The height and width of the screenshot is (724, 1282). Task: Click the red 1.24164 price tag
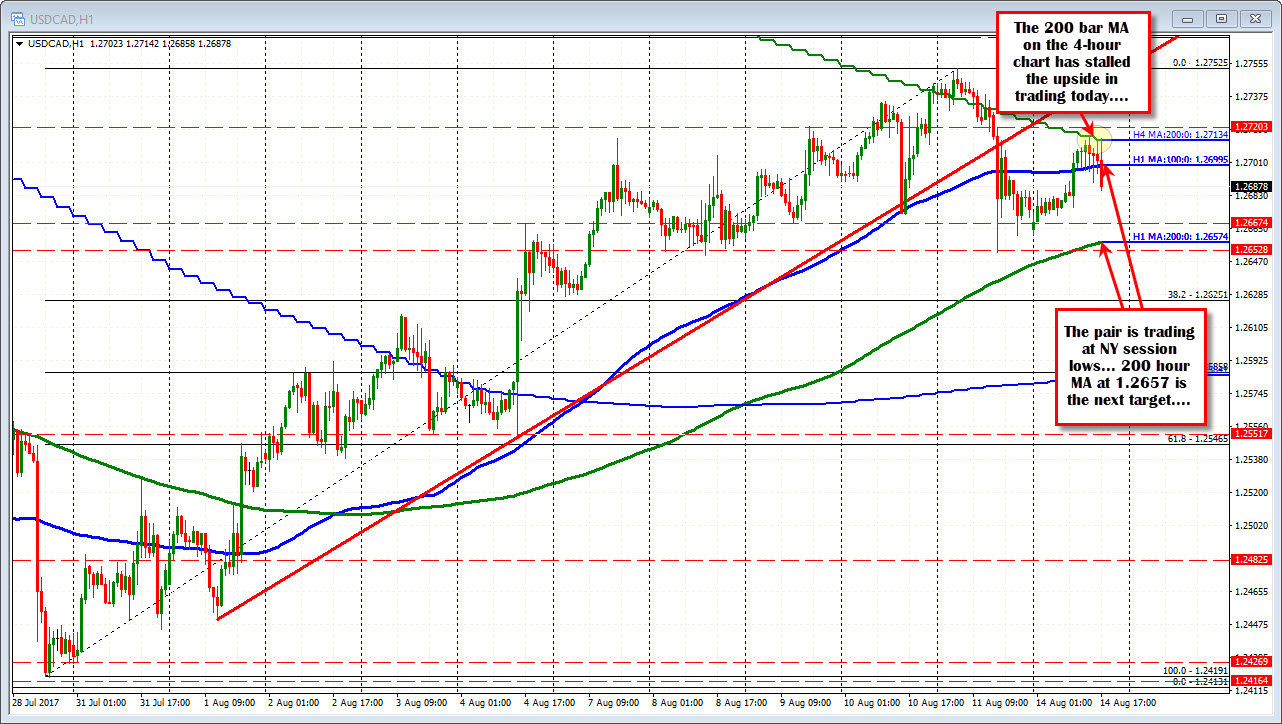[x=1252, y=680]
